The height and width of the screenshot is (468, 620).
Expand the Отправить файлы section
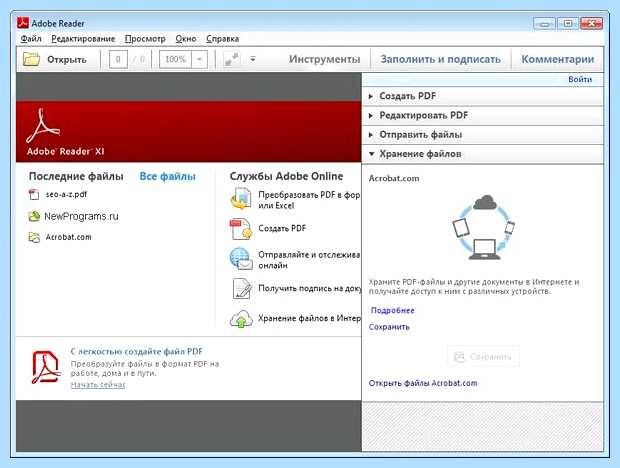click(x=483, y=135)
